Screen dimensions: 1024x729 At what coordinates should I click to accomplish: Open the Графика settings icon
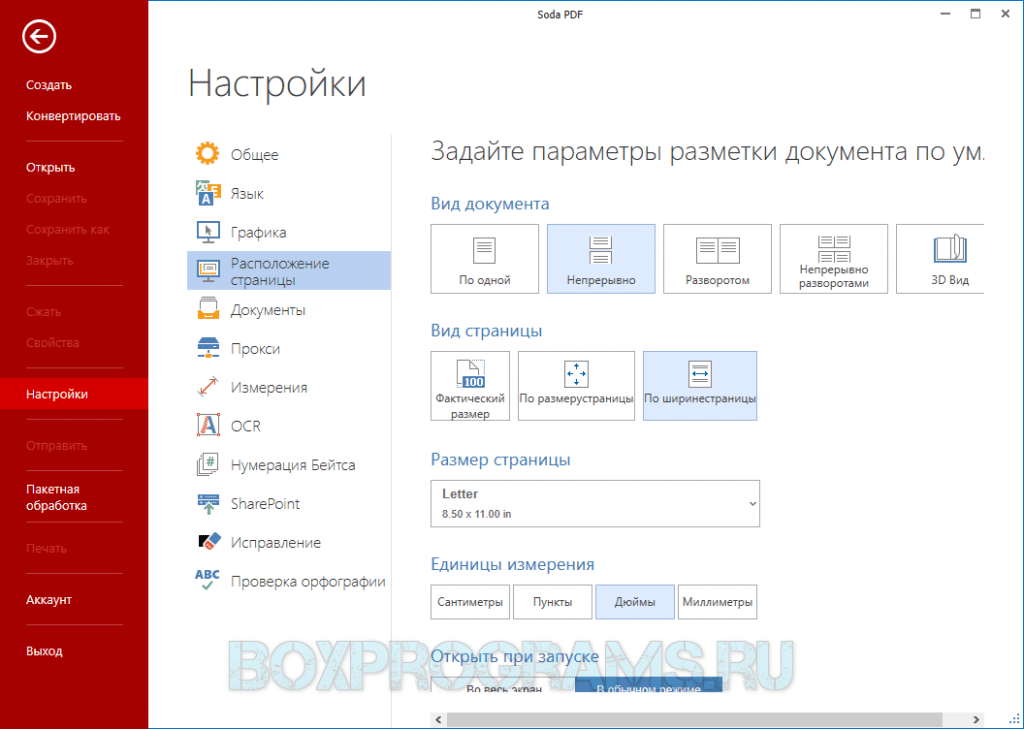[x=208, y=232]
